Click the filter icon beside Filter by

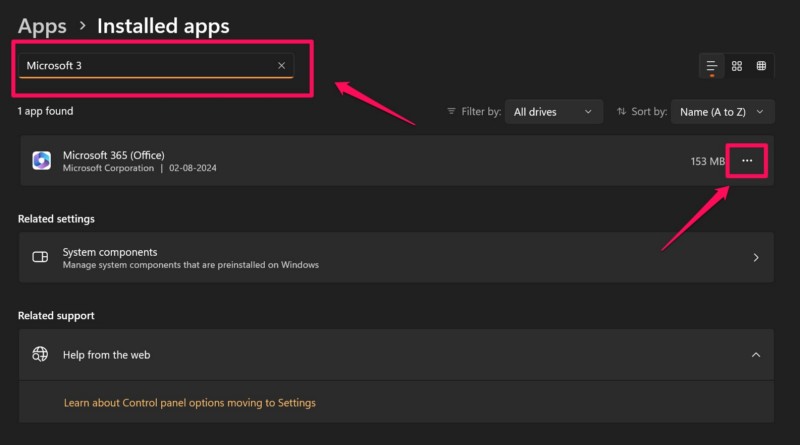click(452, 112)
